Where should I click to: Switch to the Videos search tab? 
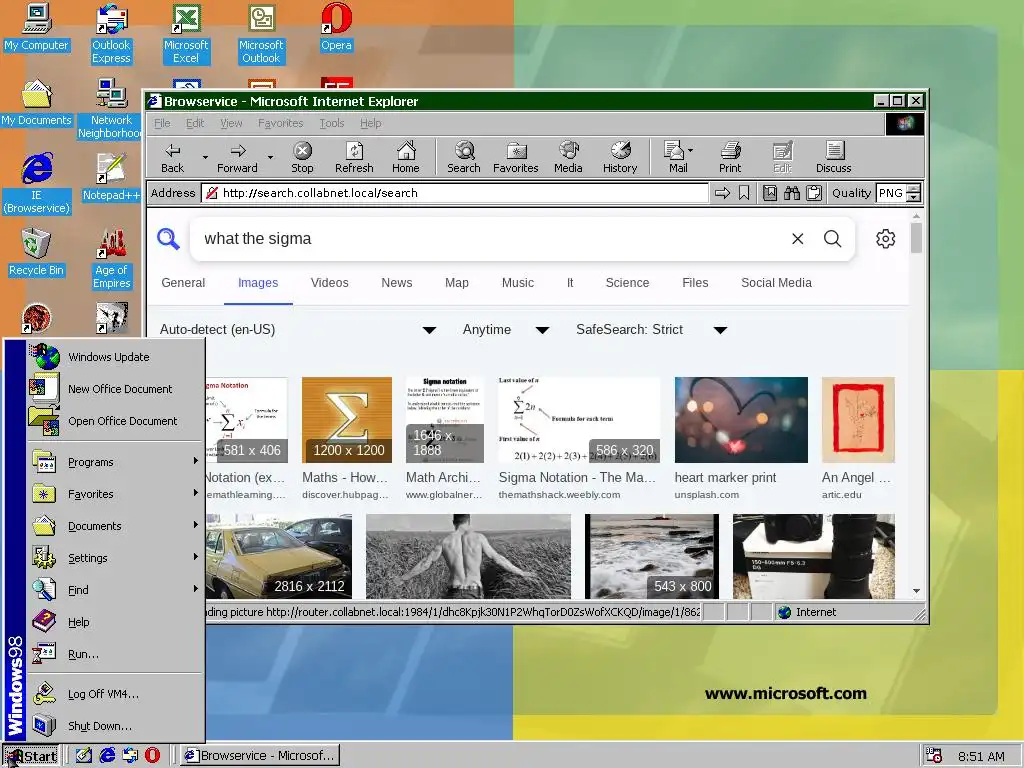pyautogui.click(x=329, y=283)
